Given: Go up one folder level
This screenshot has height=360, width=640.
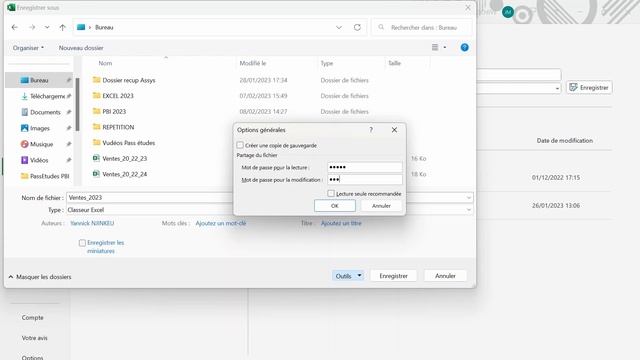Looking at the screenshot, I should pyautogui.click(x=62, y=27).
